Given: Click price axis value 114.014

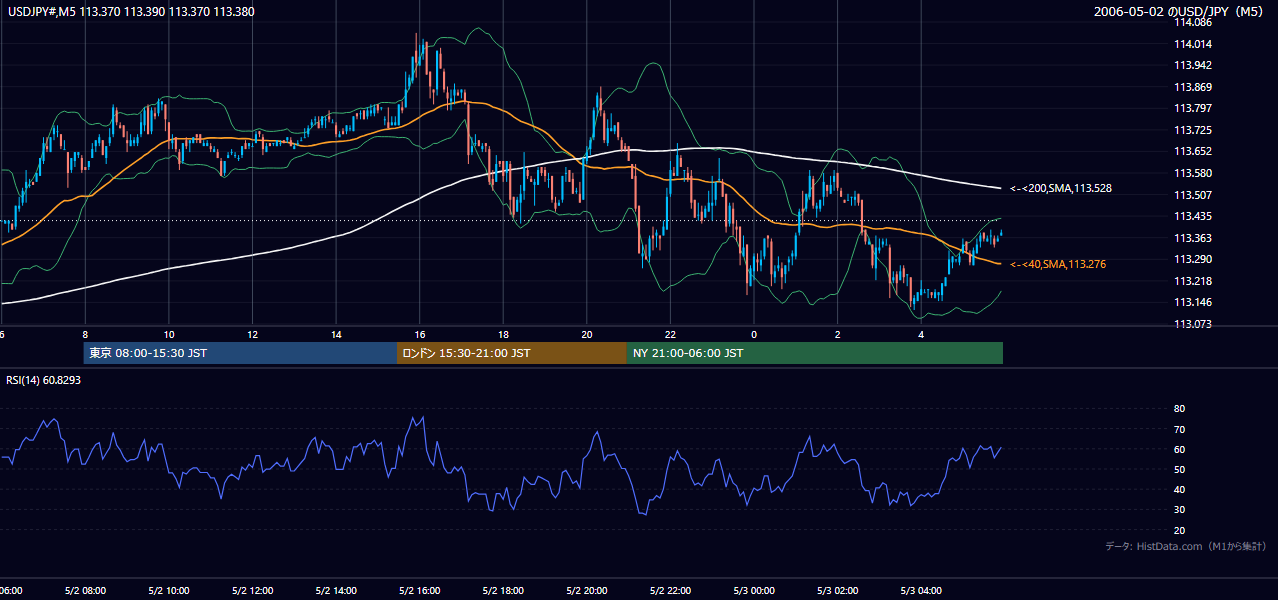Looking at the screenshot, I should [1193, 44].
